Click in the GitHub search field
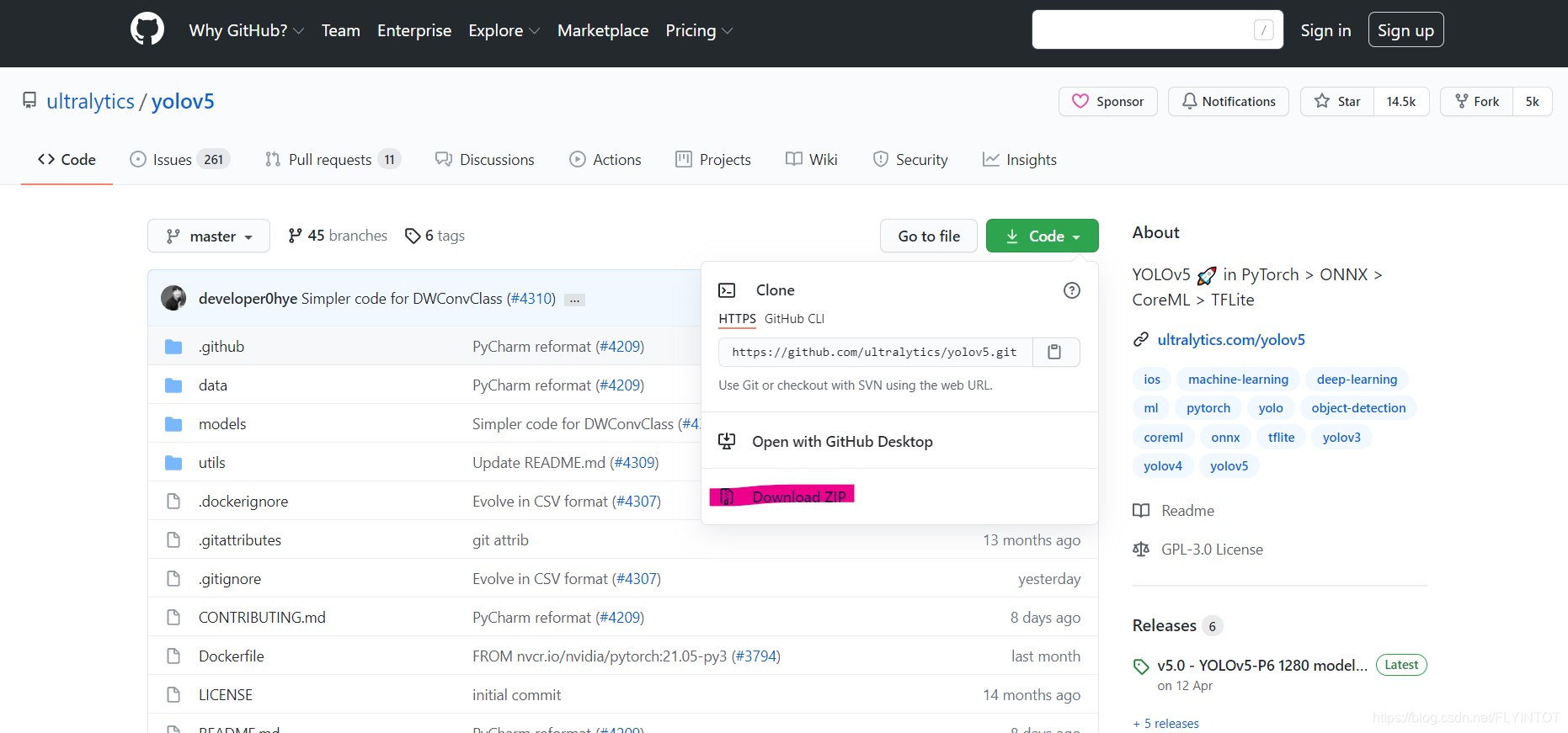Image resolution: width=1568 pixels, height=733 pixels. pyautogui.click(x=1157, y=29)
